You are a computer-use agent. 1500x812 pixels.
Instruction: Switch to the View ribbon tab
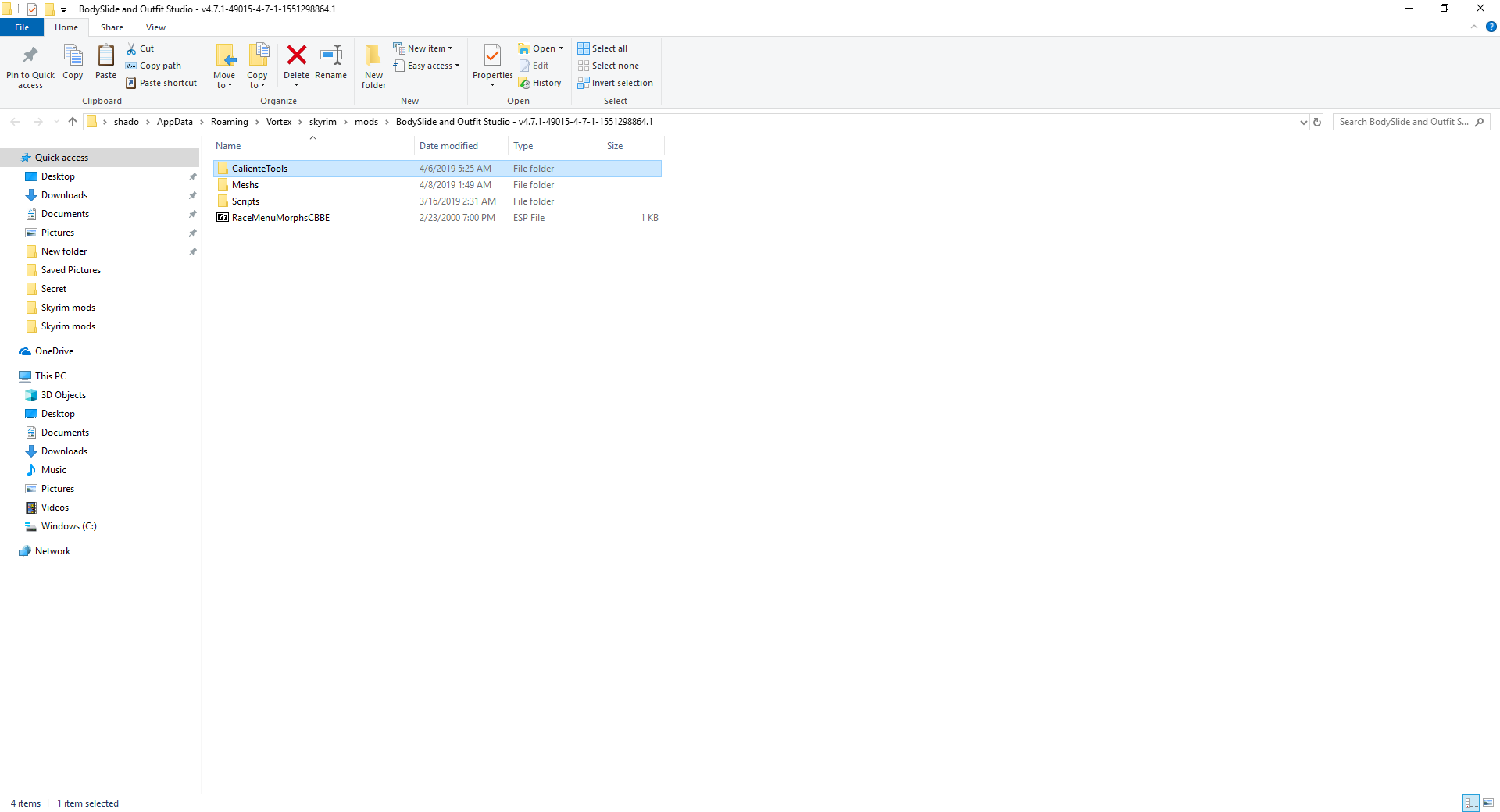point(155,27)
